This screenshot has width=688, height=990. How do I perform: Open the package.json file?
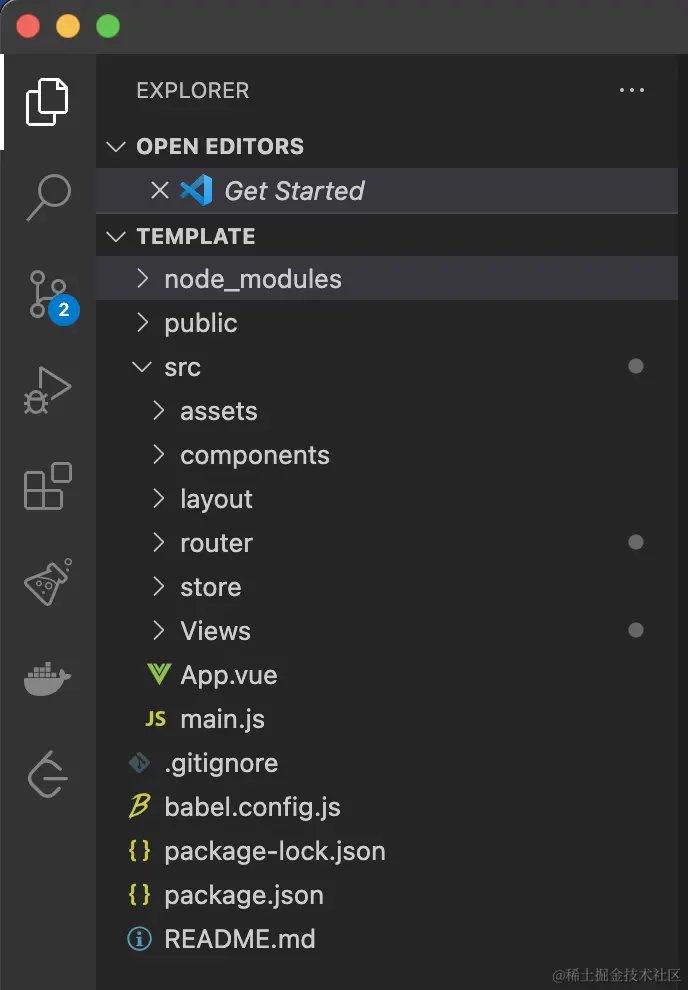click(x=243, y=895)
